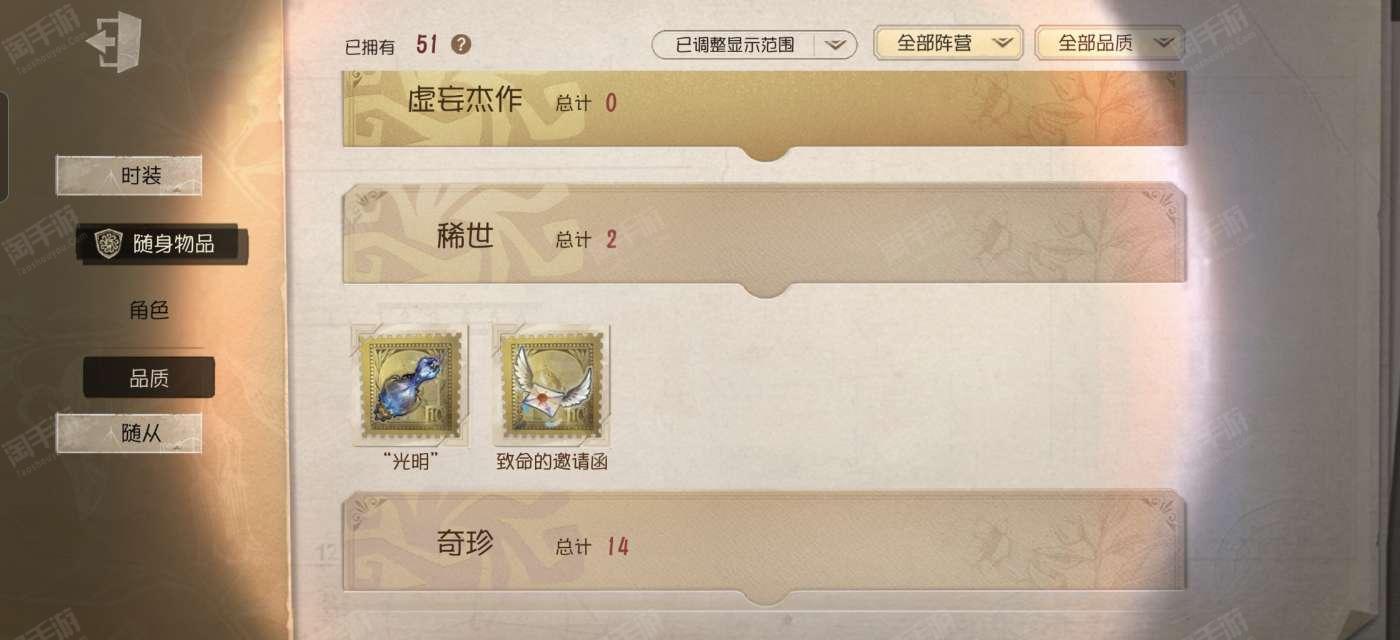Click the notch under the 稀世 banner

tap(765, 290)
